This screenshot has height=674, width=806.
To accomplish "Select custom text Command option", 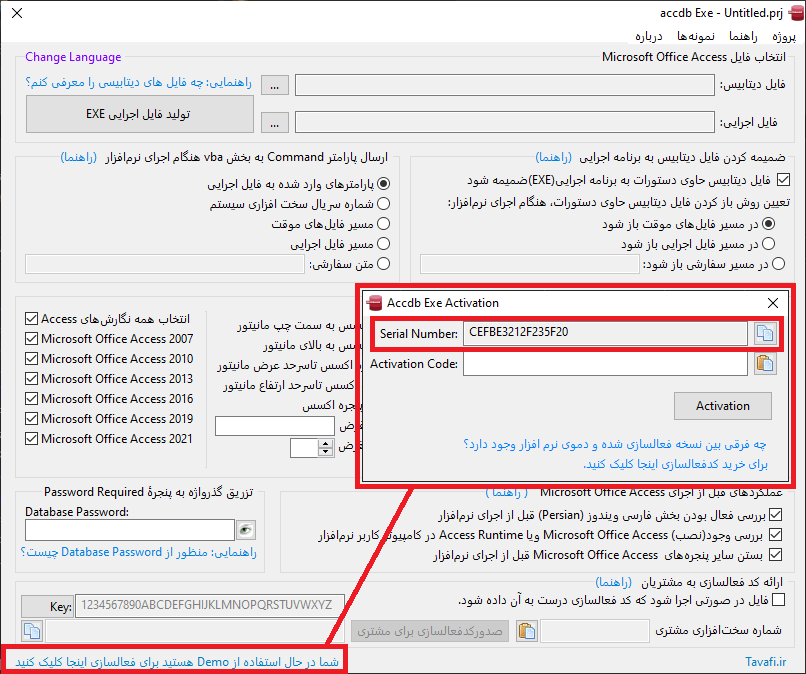I will [x=383, y=264].
